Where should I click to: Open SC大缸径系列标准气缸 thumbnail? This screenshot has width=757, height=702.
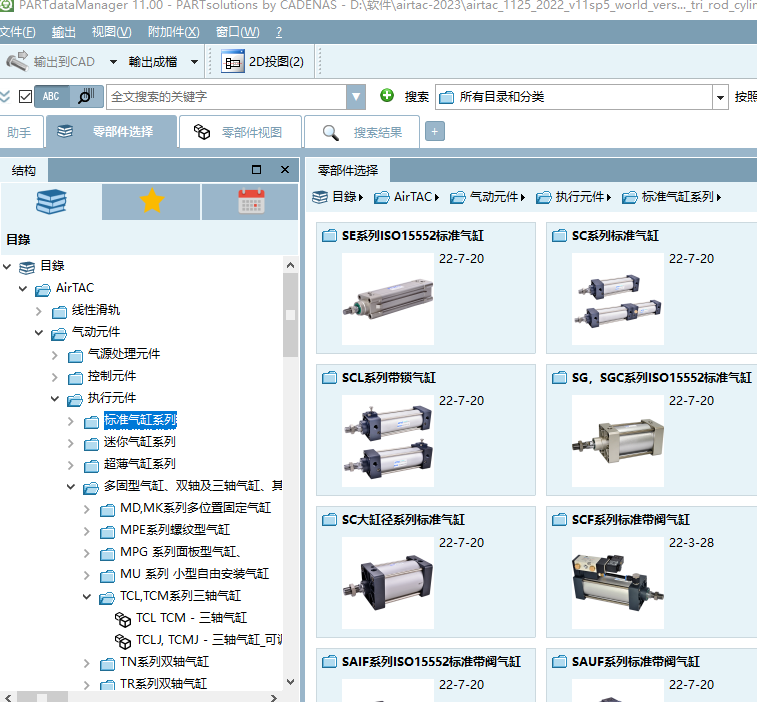[x=388, y=583]
